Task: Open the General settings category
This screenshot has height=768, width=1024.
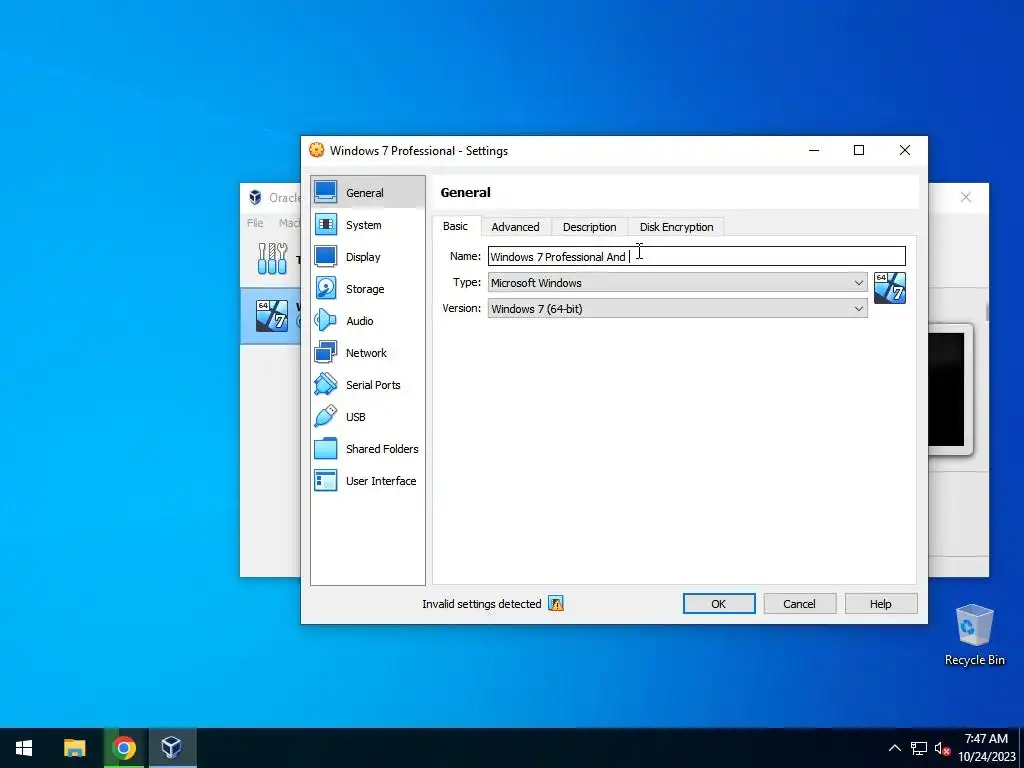Action: click(x=368, y=193)
